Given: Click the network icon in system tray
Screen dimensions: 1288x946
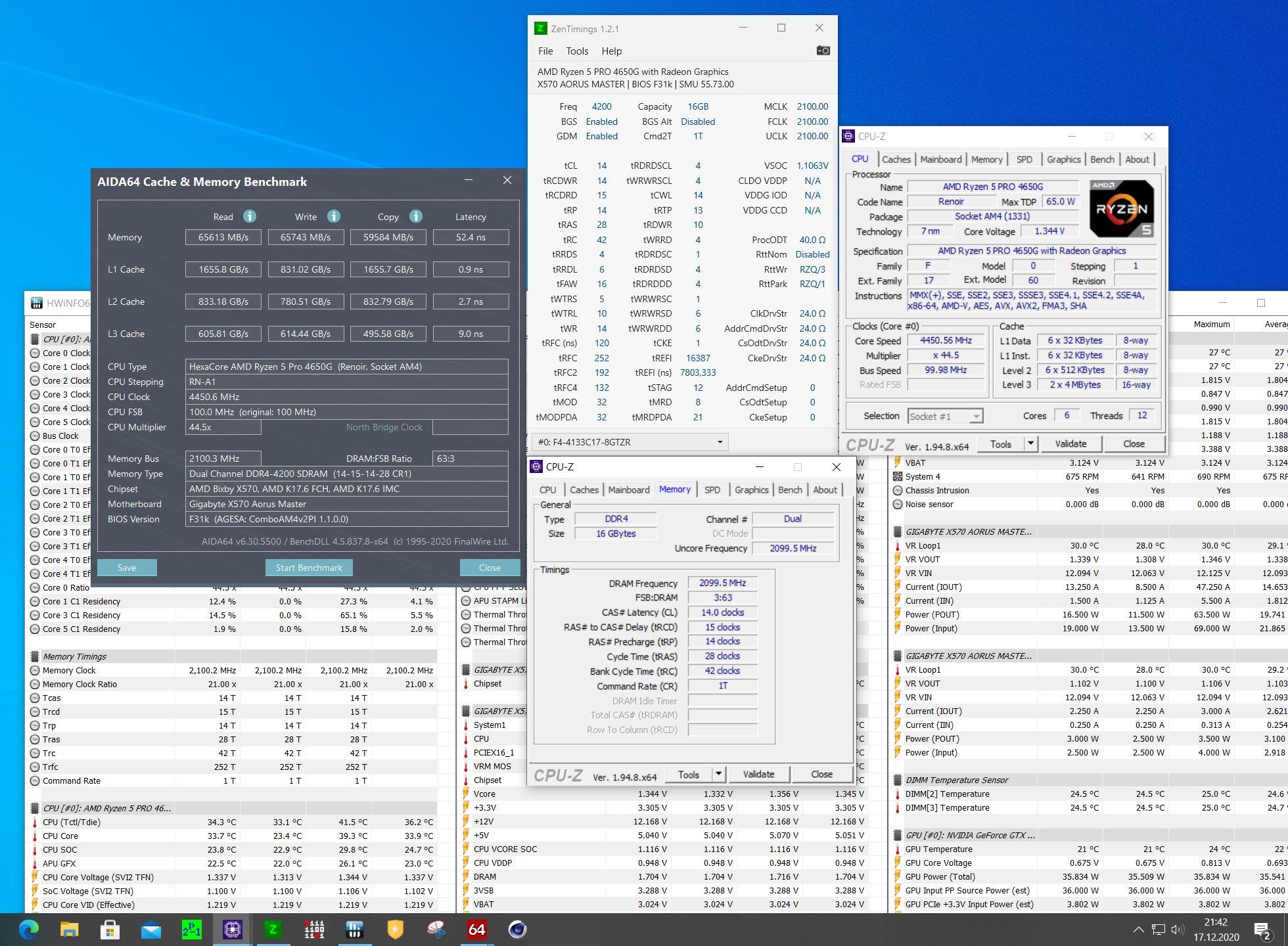Looking at the screenshot, I should (1158, 930).
